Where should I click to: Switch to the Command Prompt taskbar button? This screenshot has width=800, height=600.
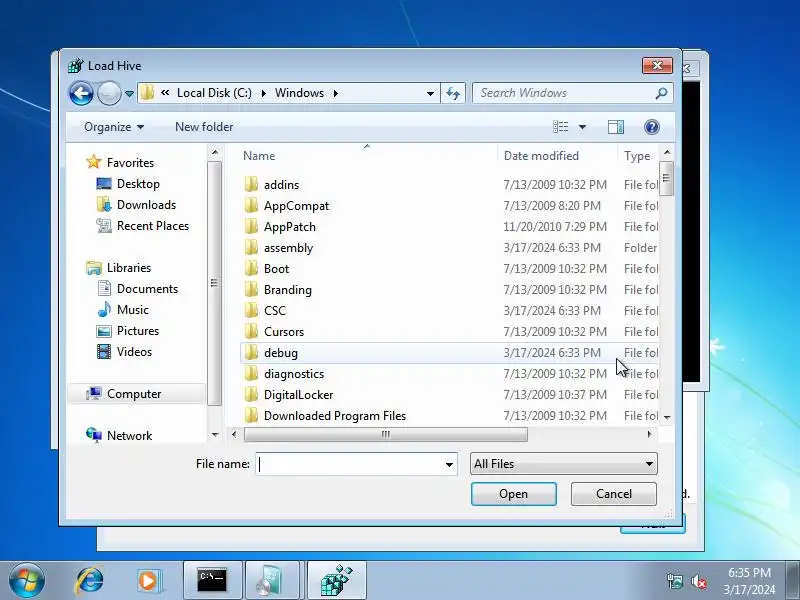click(212, 581)
